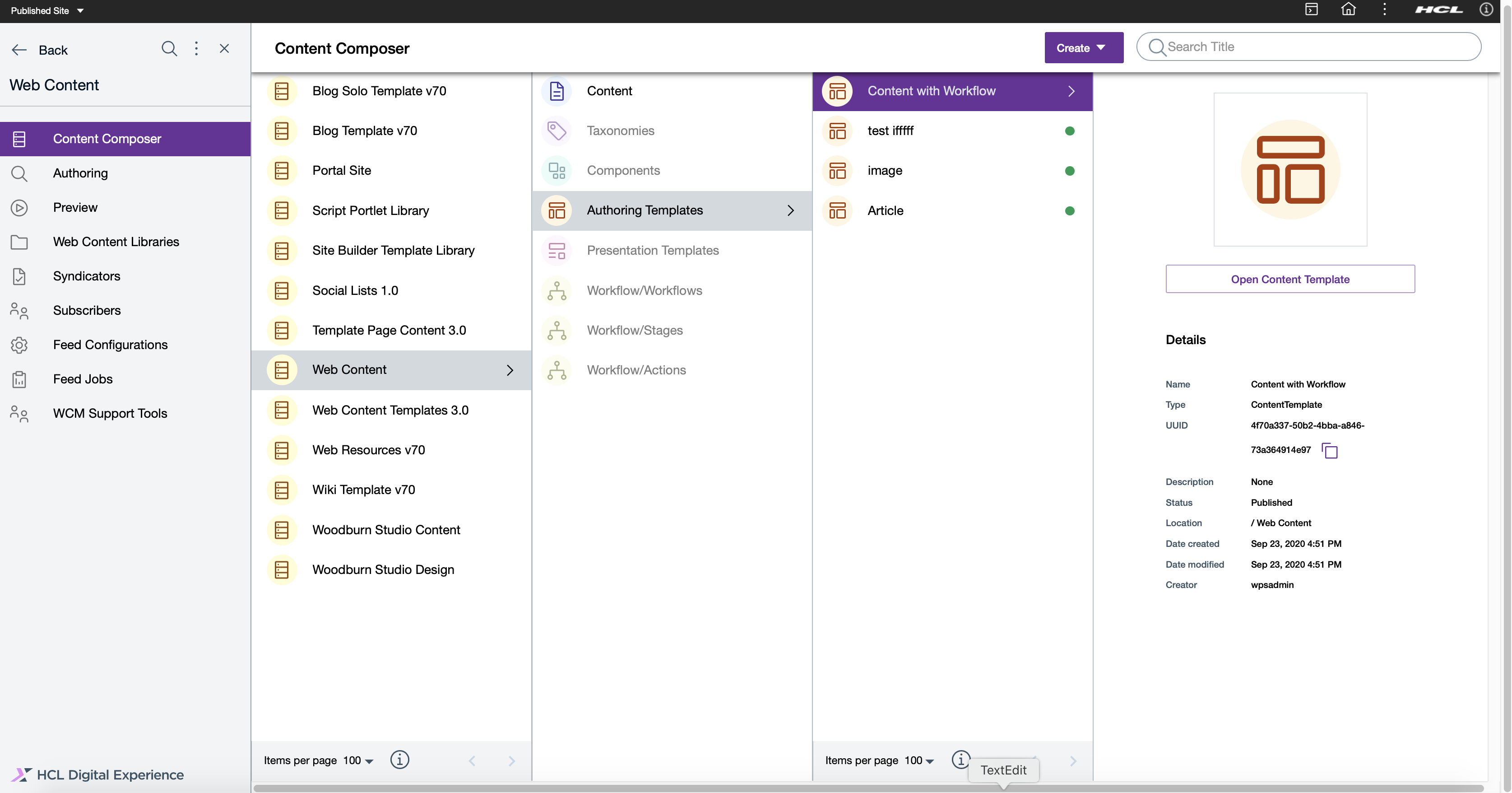Click the Feed Jobs clipboard icon
The image size is (1512, 793).
[19, 379]
